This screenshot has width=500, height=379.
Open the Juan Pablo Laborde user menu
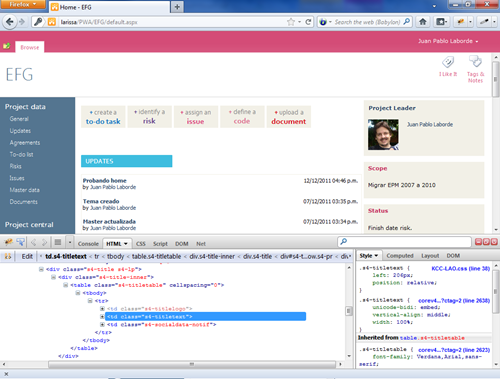(x=448, y=41)
